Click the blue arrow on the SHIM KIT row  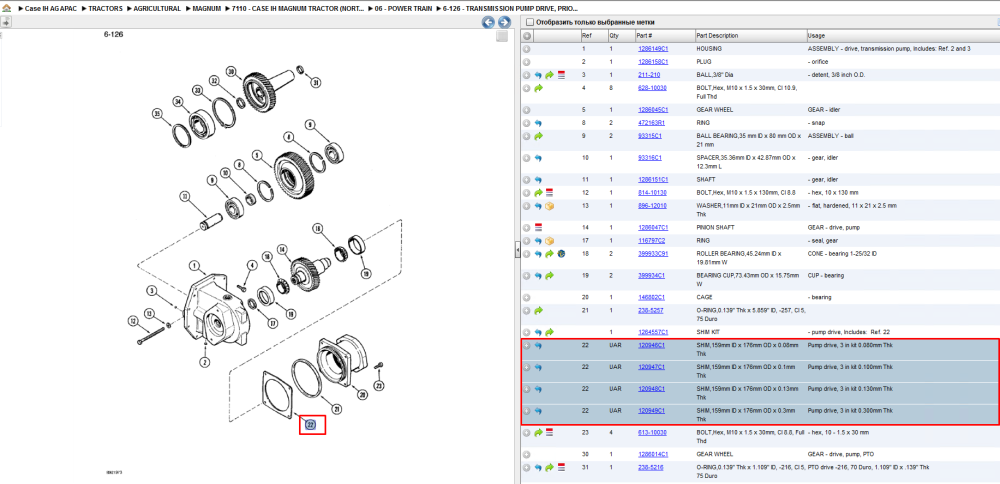[538, 332]
